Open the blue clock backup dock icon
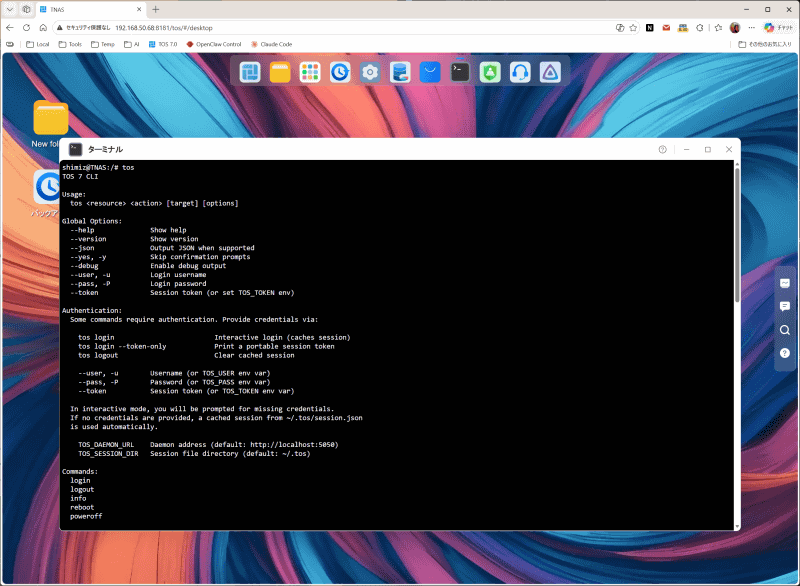Screen dimensions: 800x586 340,72
